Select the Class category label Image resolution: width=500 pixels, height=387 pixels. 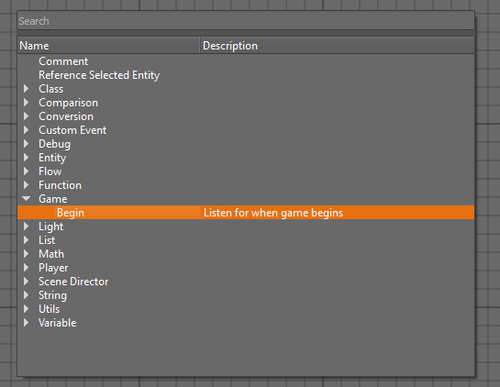(x=51, y=89)
